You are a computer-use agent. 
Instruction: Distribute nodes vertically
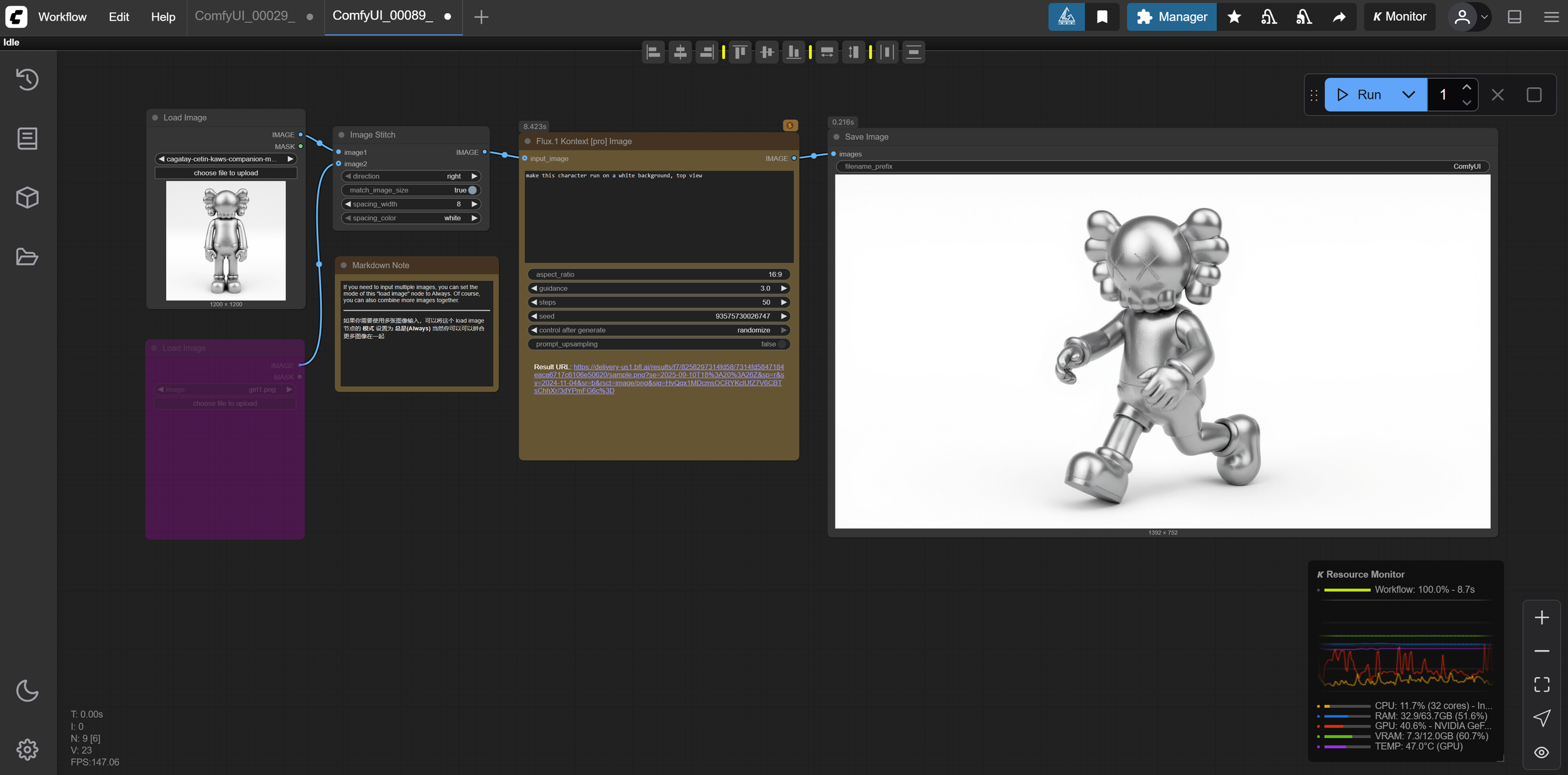[914, 53]
